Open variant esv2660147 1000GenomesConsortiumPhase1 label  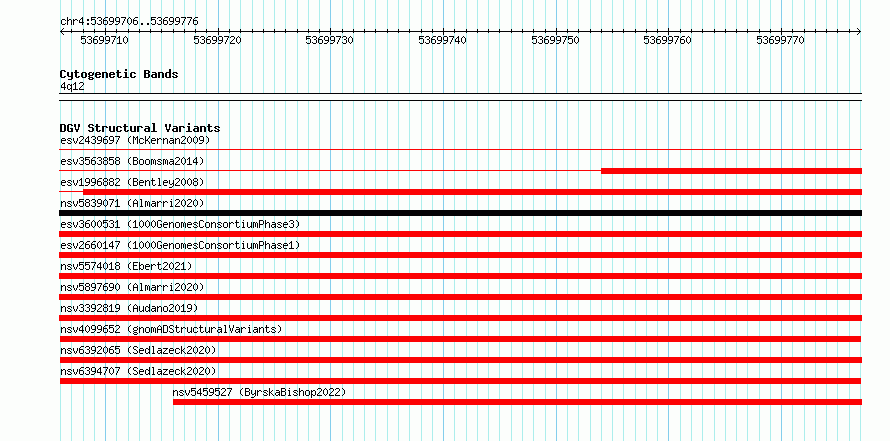pos(180,245)
